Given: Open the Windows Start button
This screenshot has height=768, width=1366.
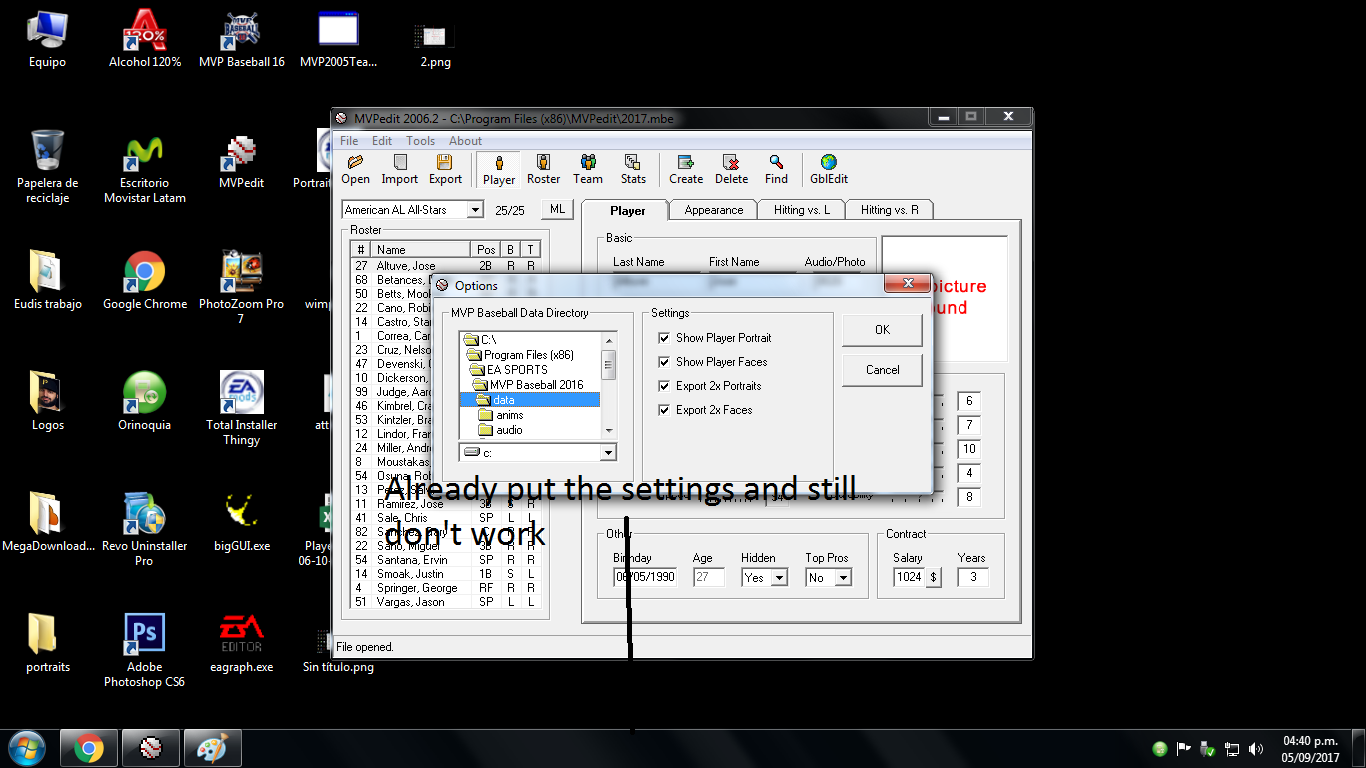Looking at the screenshot, I should coord(25,748).
